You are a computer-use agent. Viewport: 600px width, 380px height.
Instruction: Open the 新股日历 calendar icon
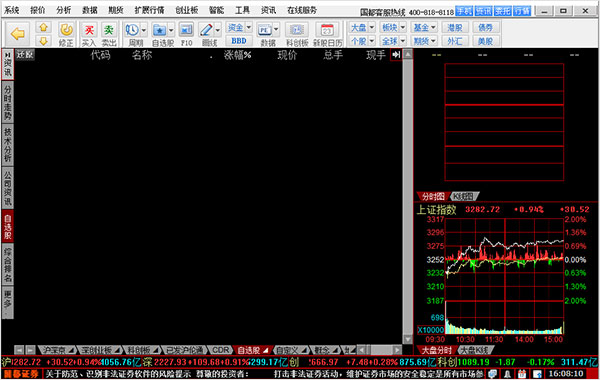(327, 30)
